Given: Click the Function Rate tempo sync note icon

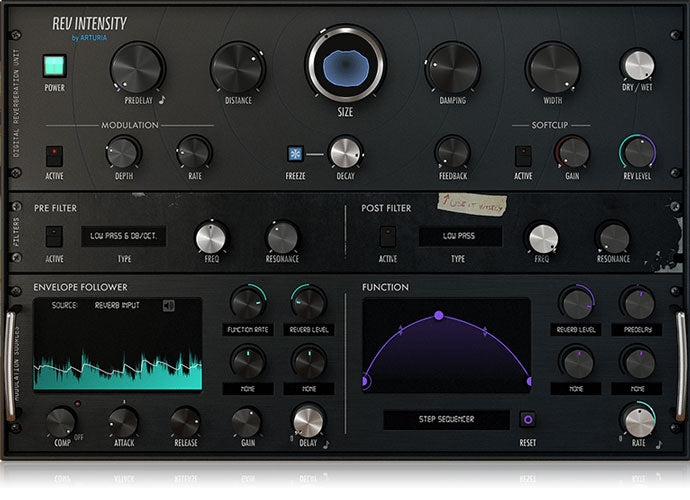Looking at the screenshot, I should 659,445.
